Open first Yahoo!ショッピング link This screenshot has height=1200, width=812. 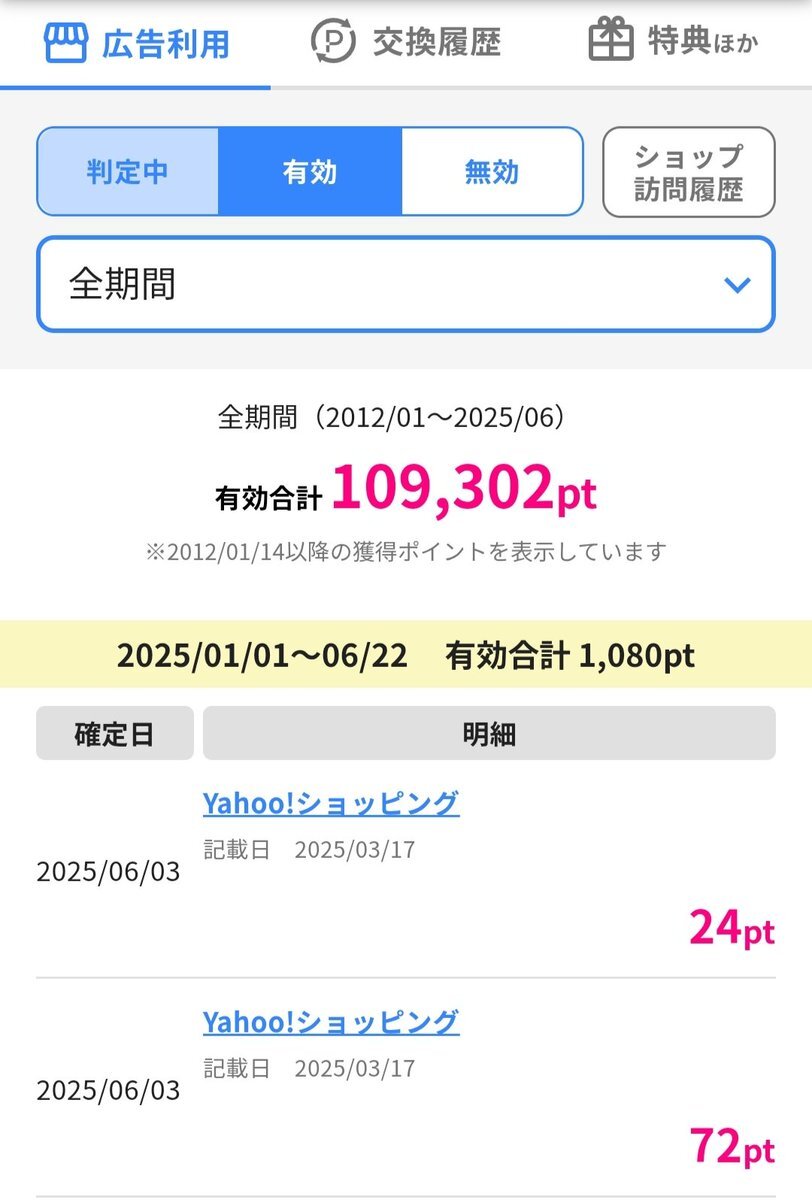tap(331, 803)
